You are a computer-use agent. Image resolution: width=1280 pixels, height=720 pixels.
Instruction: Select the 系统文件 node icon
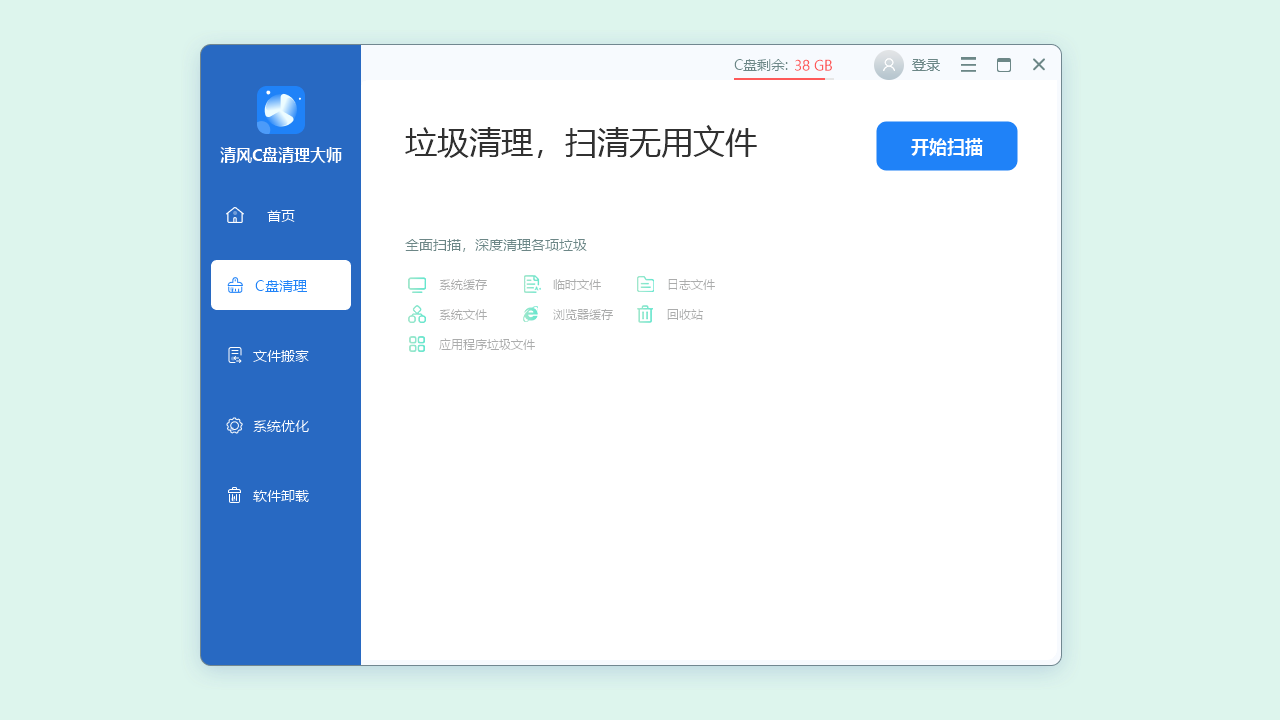point(417,314)
